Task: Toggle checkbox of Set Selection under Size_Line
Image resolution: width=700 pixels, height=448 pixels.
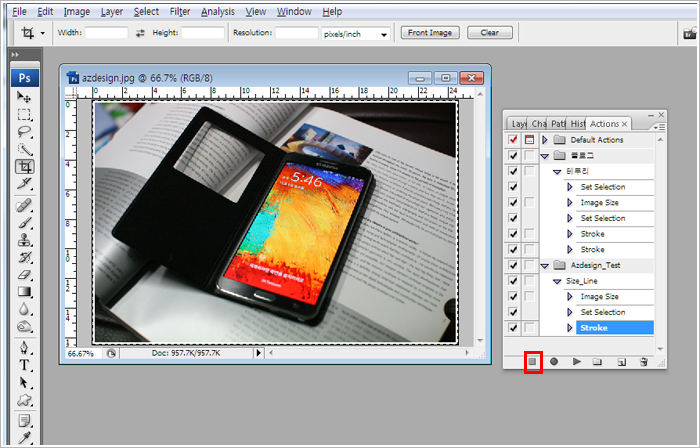Action: pyautogui.click(x=513, y=312)
